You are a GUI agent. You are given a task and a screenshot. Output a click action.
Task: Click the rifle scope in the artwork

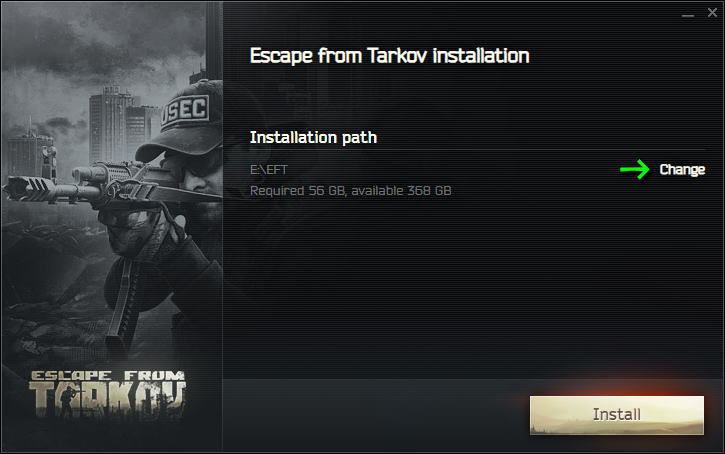tap(104, 174)
